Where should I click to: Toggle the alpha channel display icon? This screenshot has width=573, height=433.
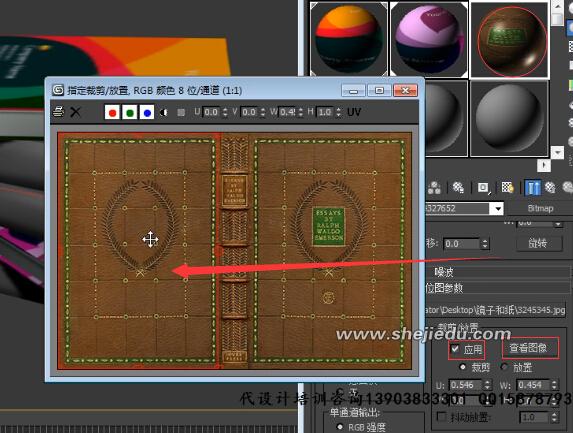click(x=163, y=113)
